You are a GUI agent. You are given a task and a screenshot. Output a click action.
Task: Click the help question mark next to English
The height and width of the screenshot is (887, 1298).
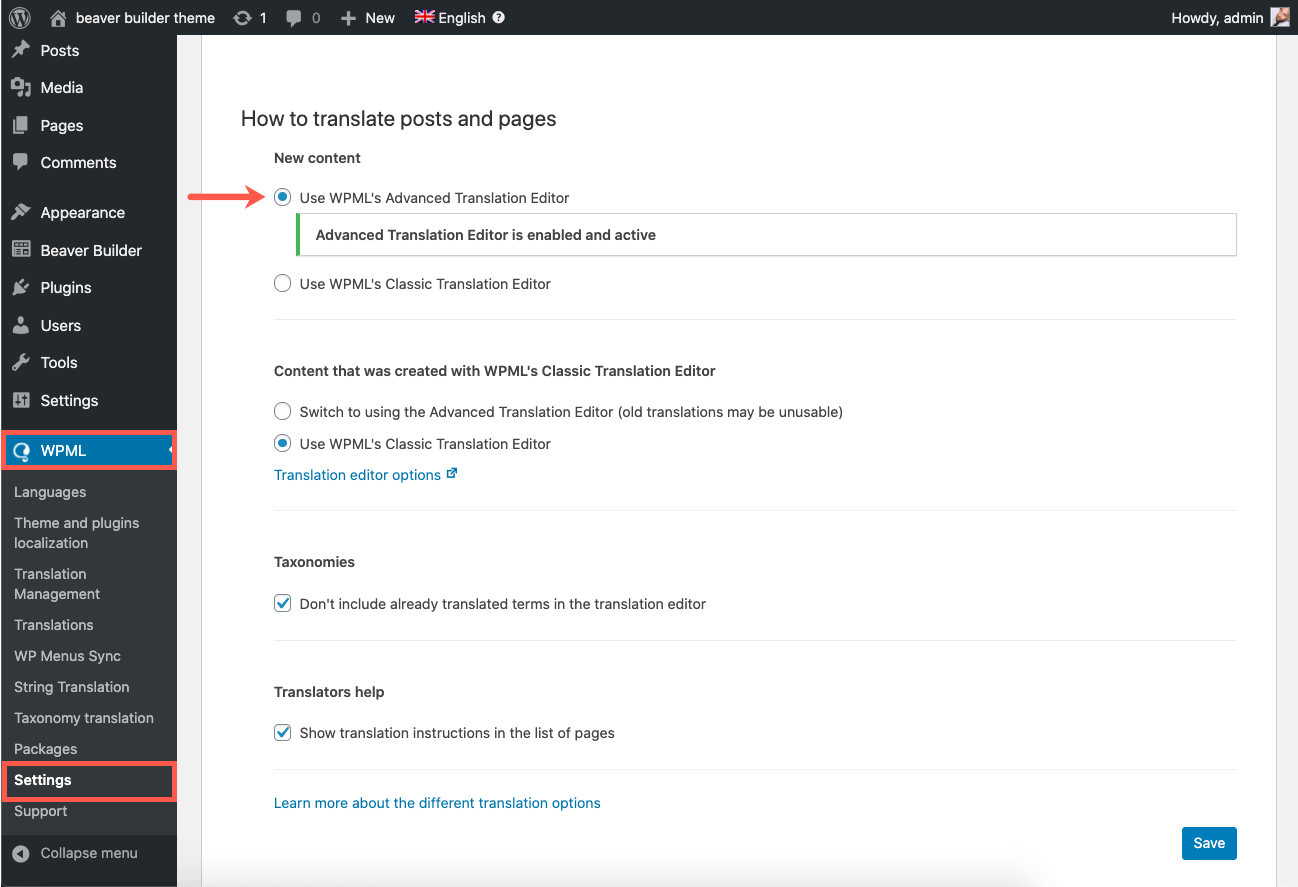(x=499, y=17)
